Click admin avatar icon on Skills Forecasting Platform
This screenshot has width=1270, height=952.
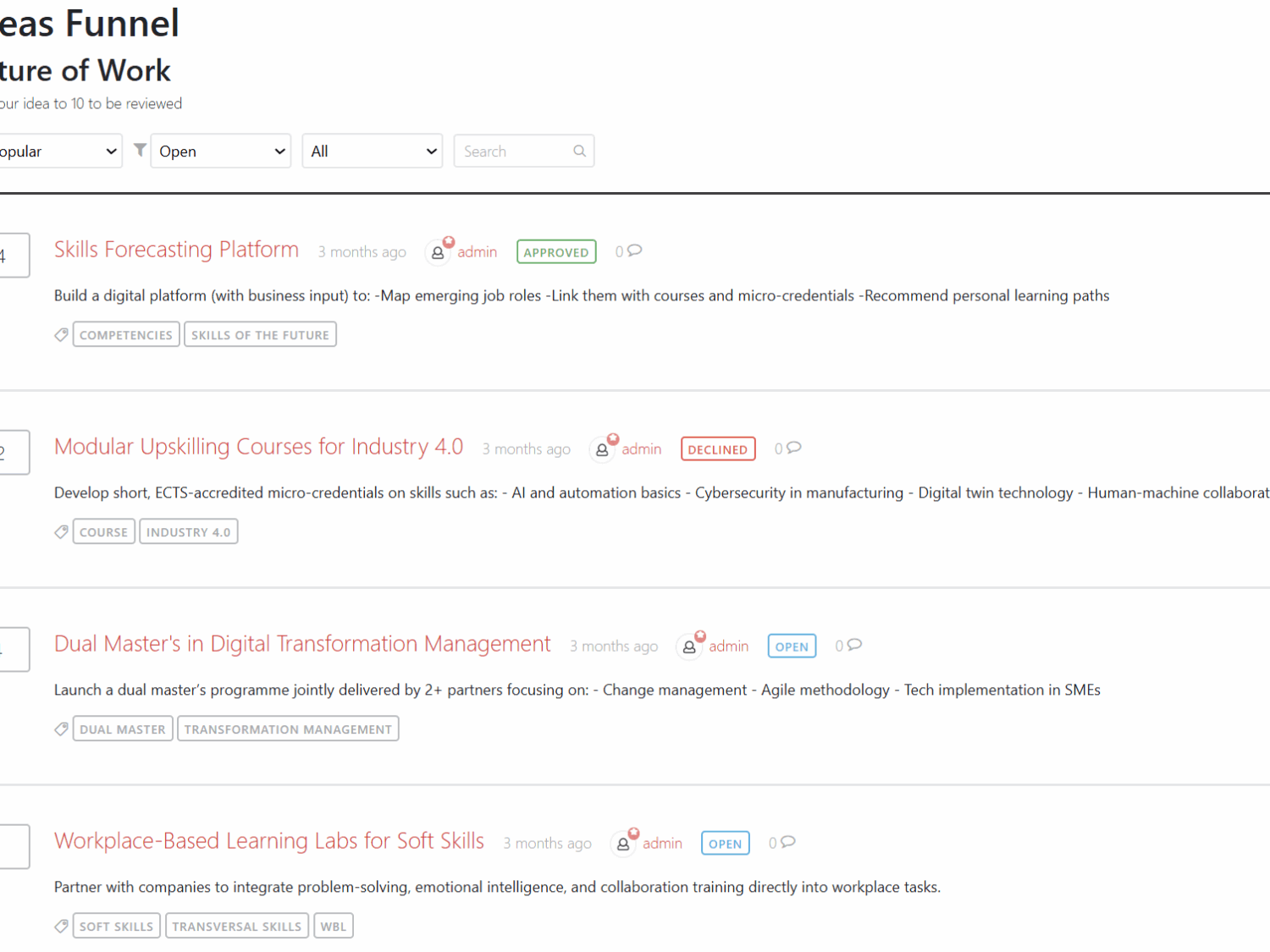pyautogui.click(x=438, y=252)
